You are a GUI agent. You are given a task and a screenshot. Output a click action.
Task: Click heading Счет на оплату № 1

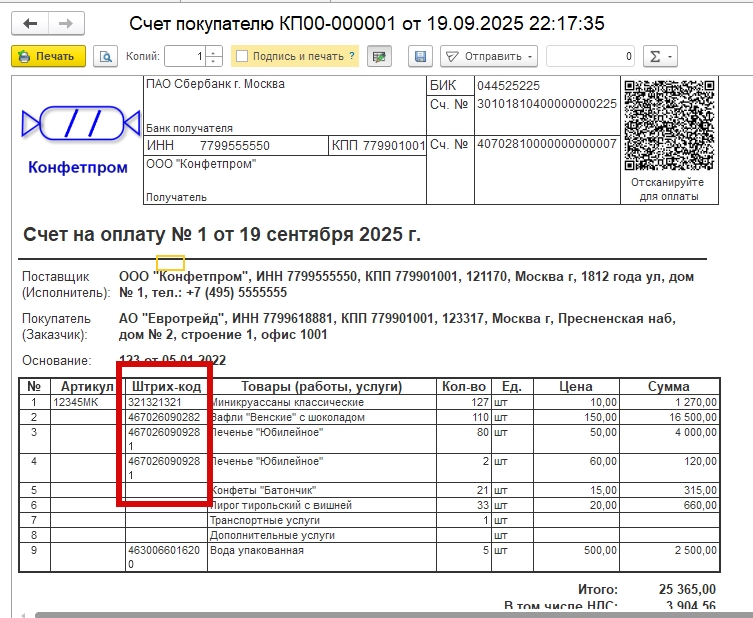pos(222,234)
